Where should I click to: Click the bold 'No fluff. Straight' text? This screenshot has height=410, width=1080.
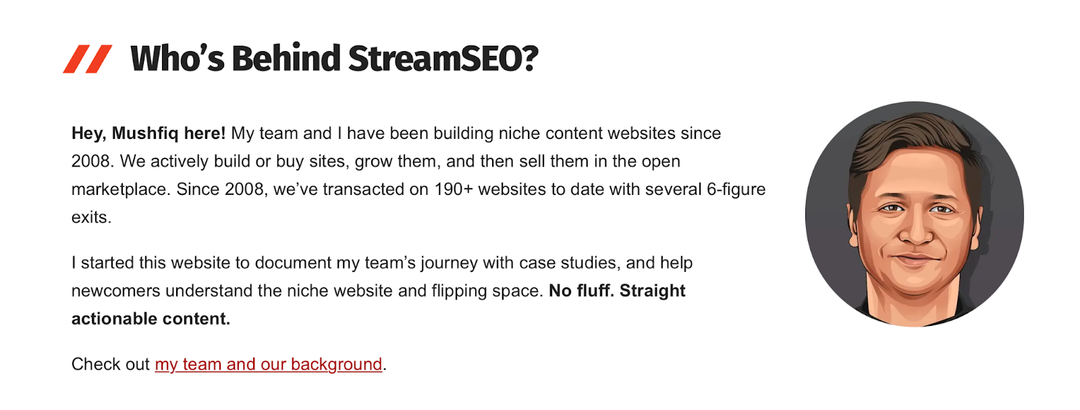pyautogui.click(x=617, y=291)
